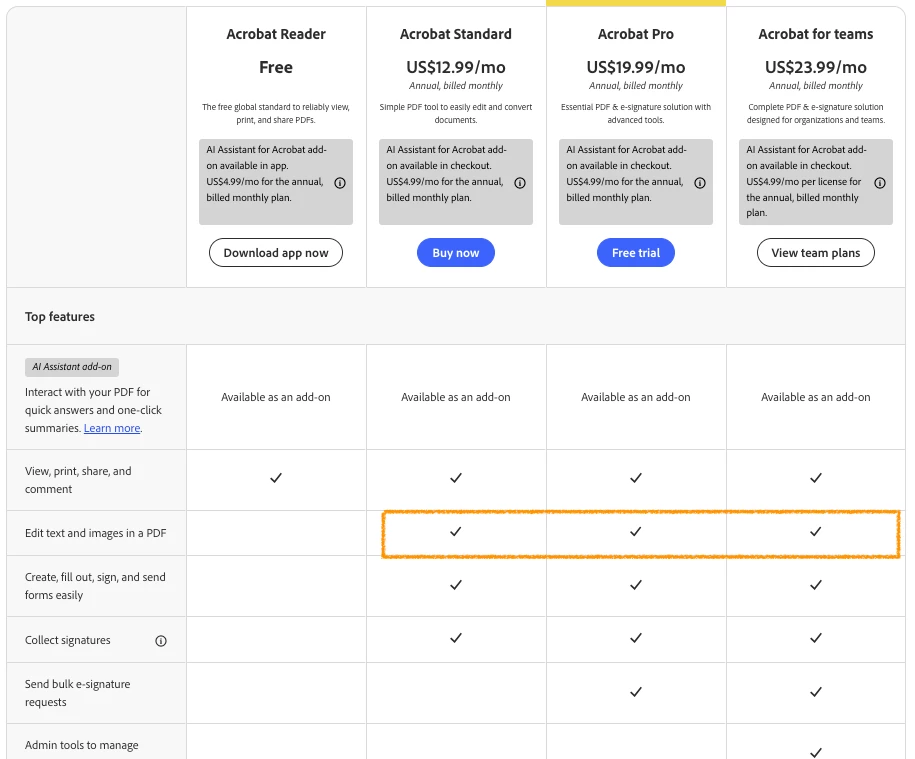Open info icon in Acrobat Reader AI add-on box
Viewport: 915px width, 759px height.
340,183
